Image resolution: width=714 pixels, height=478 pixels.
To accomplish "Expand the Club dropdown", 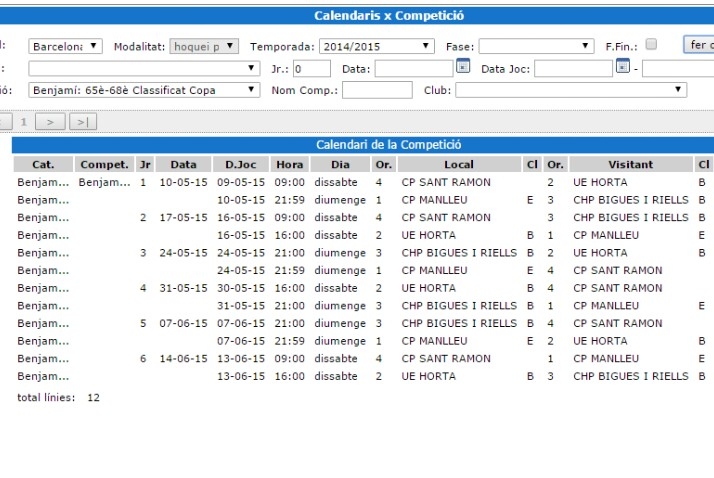I will tap(570, 90).
